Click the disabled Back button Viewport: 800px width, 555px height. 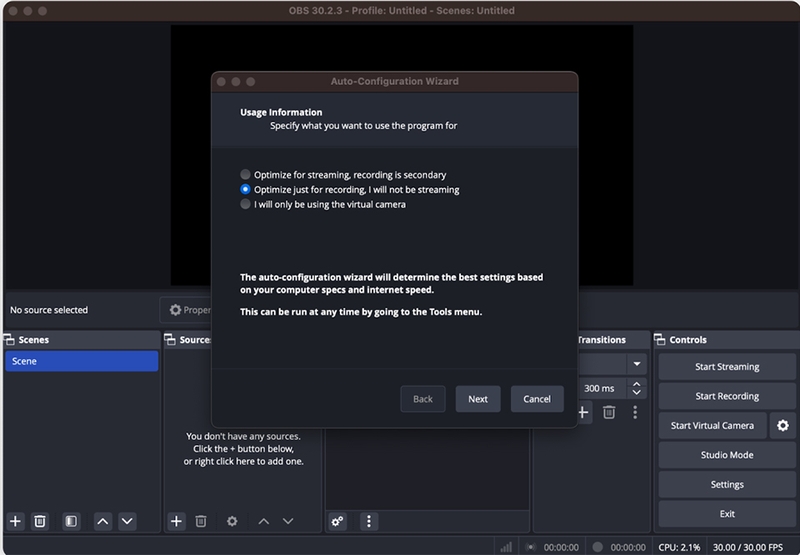(x=422, y=399)
